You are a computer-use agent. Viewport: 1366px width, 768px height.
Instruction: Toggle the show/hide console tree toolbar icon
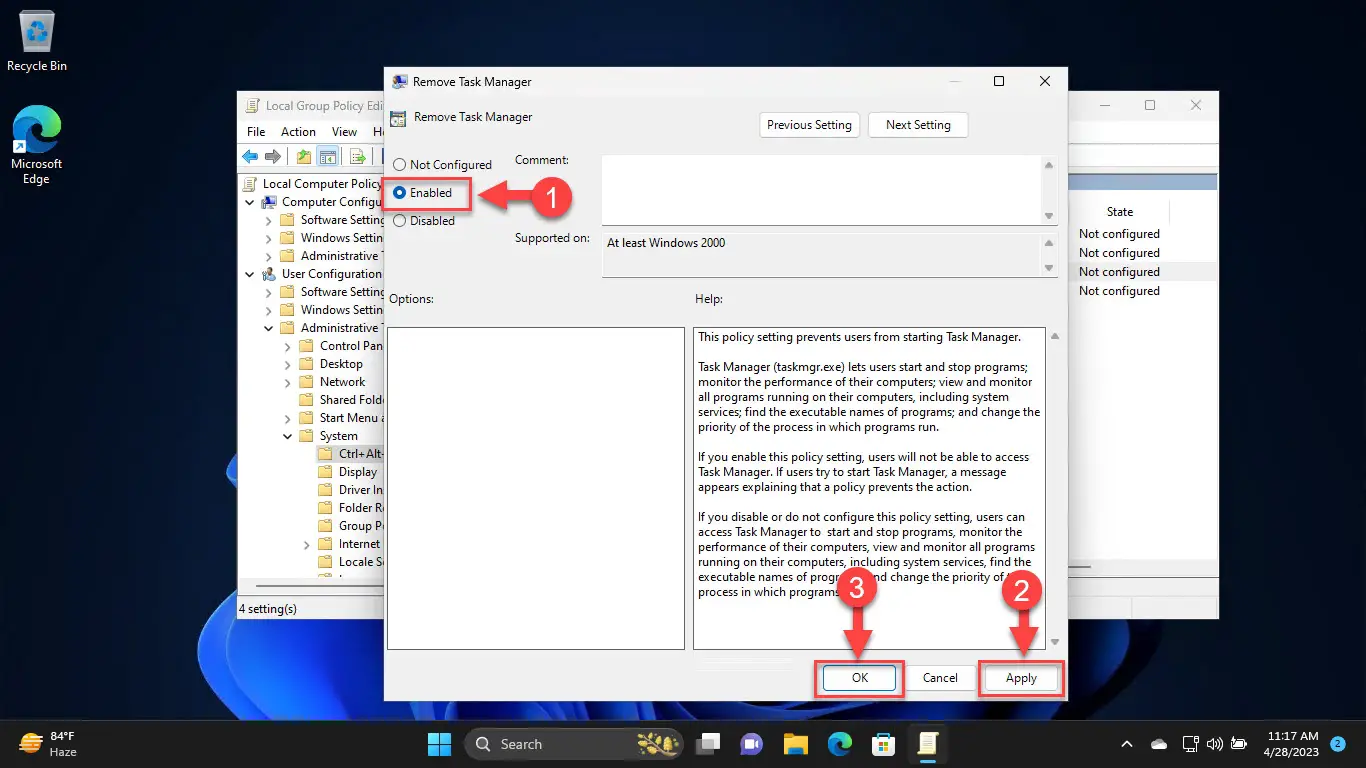pos(327,156)
